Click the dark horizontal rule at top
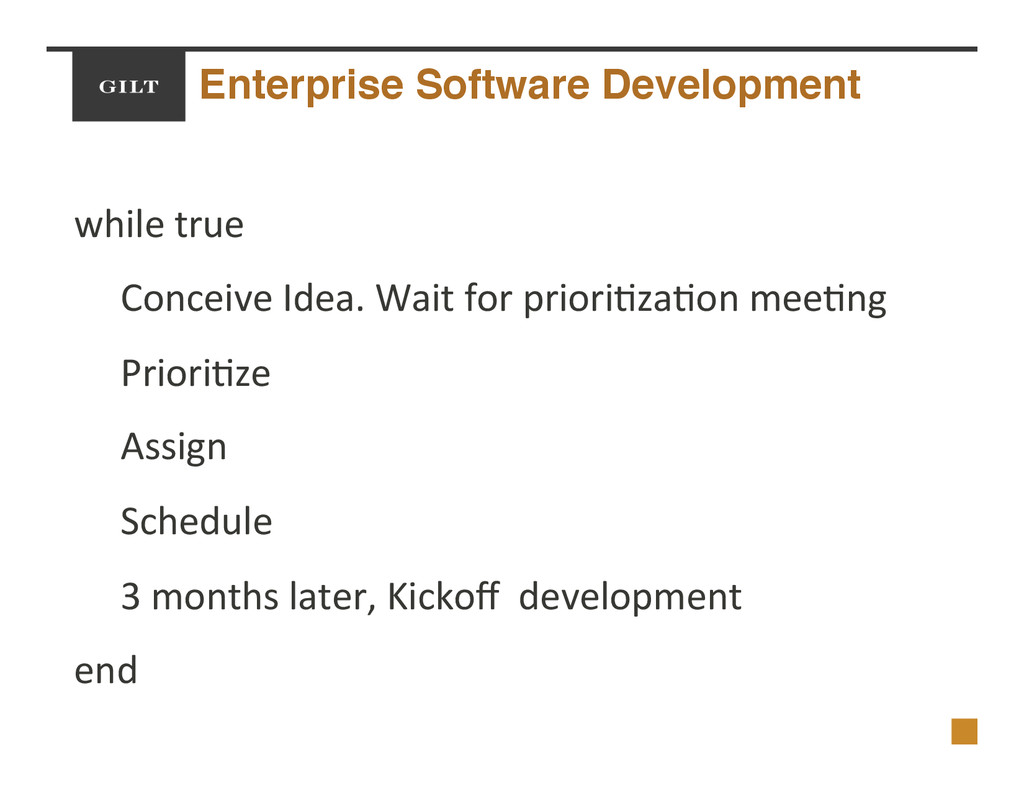The width and height of the screenshot is (1024, 791). [511, 49]
